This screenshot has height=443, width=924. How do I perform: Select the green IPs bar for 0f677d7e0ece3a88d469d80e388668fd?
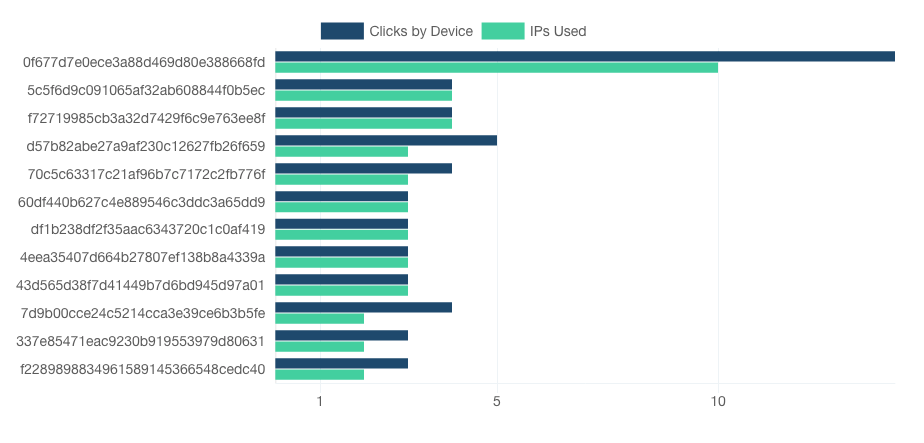point(497,68)
